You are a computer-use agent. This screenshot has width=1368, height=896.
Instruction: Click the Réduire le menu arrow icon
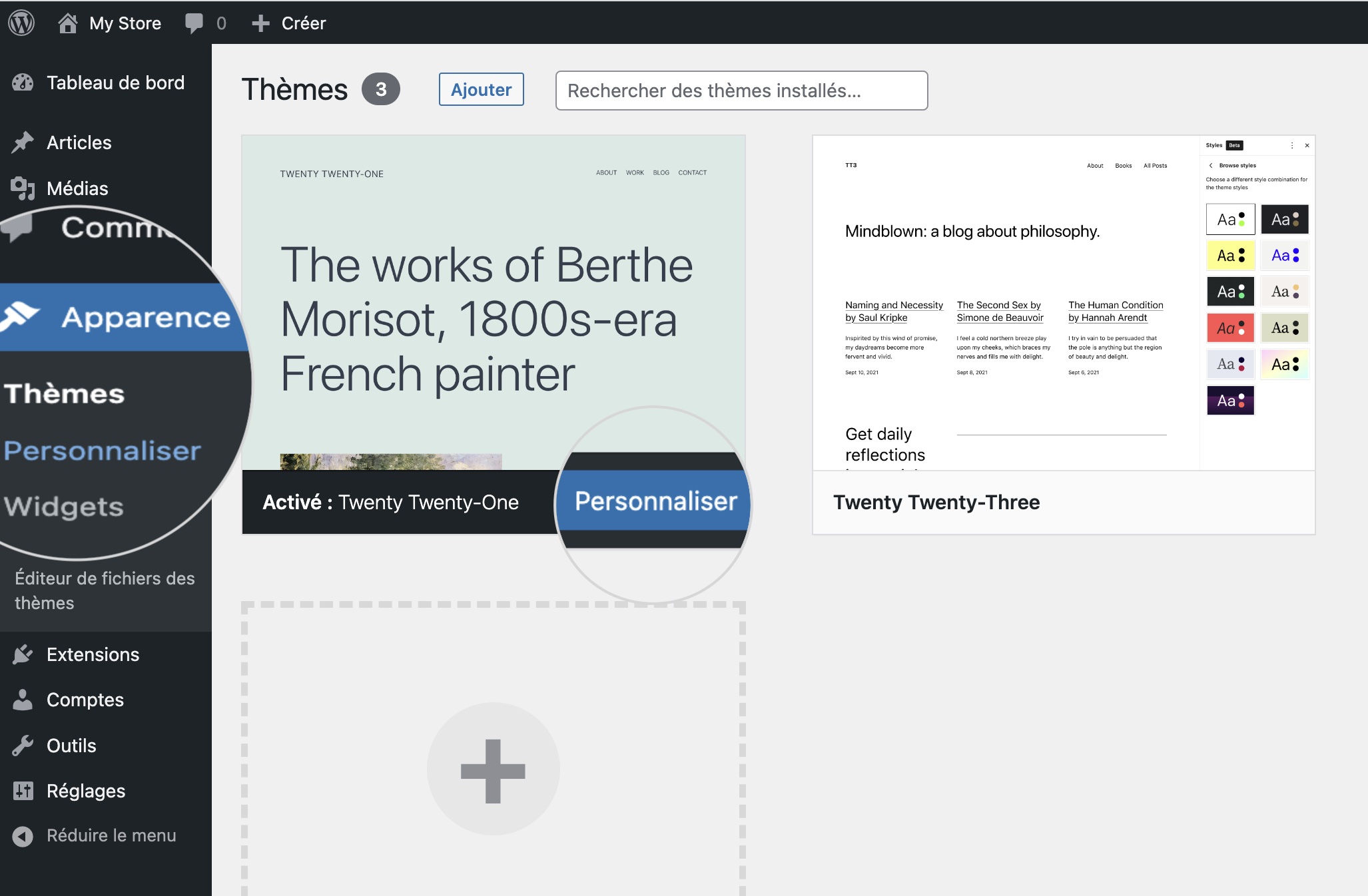tap(23, 836)
